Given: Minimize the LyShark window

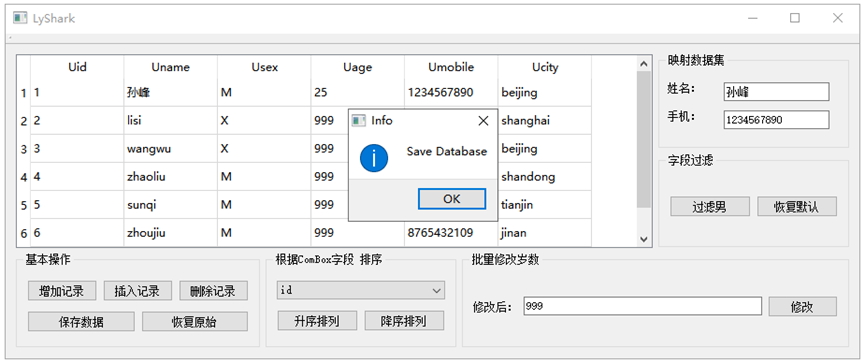Looking at the screenshot, I should click(752, 18).
